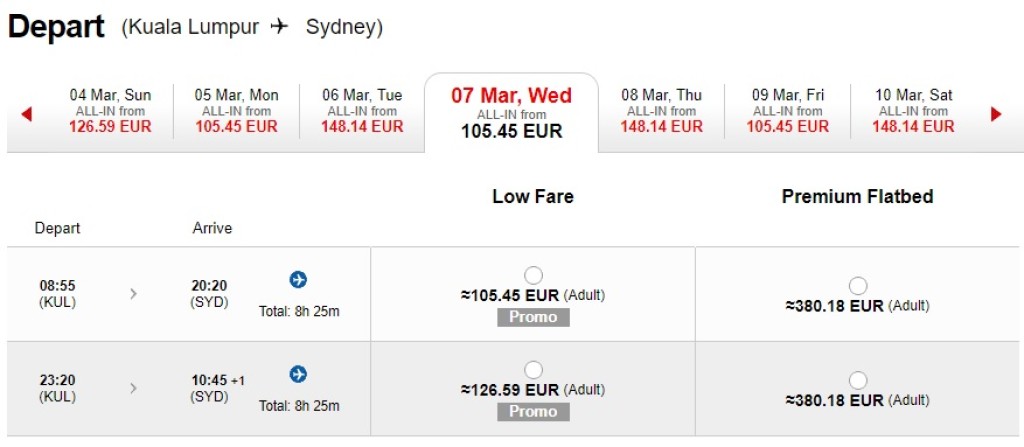
Task: Pick the 09 Mar, Fri date tab
Action: (787, 111)
